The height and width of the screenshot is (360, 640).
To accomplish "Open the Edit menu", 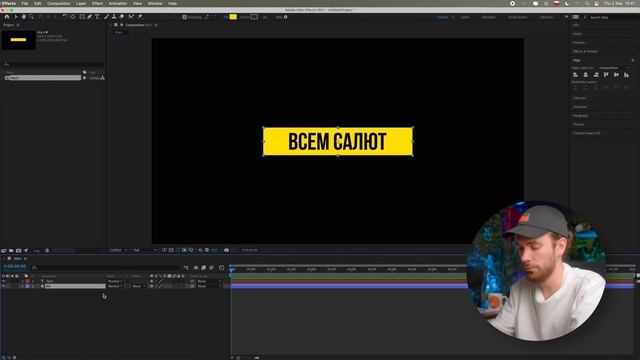I will [x=38, y=3].
